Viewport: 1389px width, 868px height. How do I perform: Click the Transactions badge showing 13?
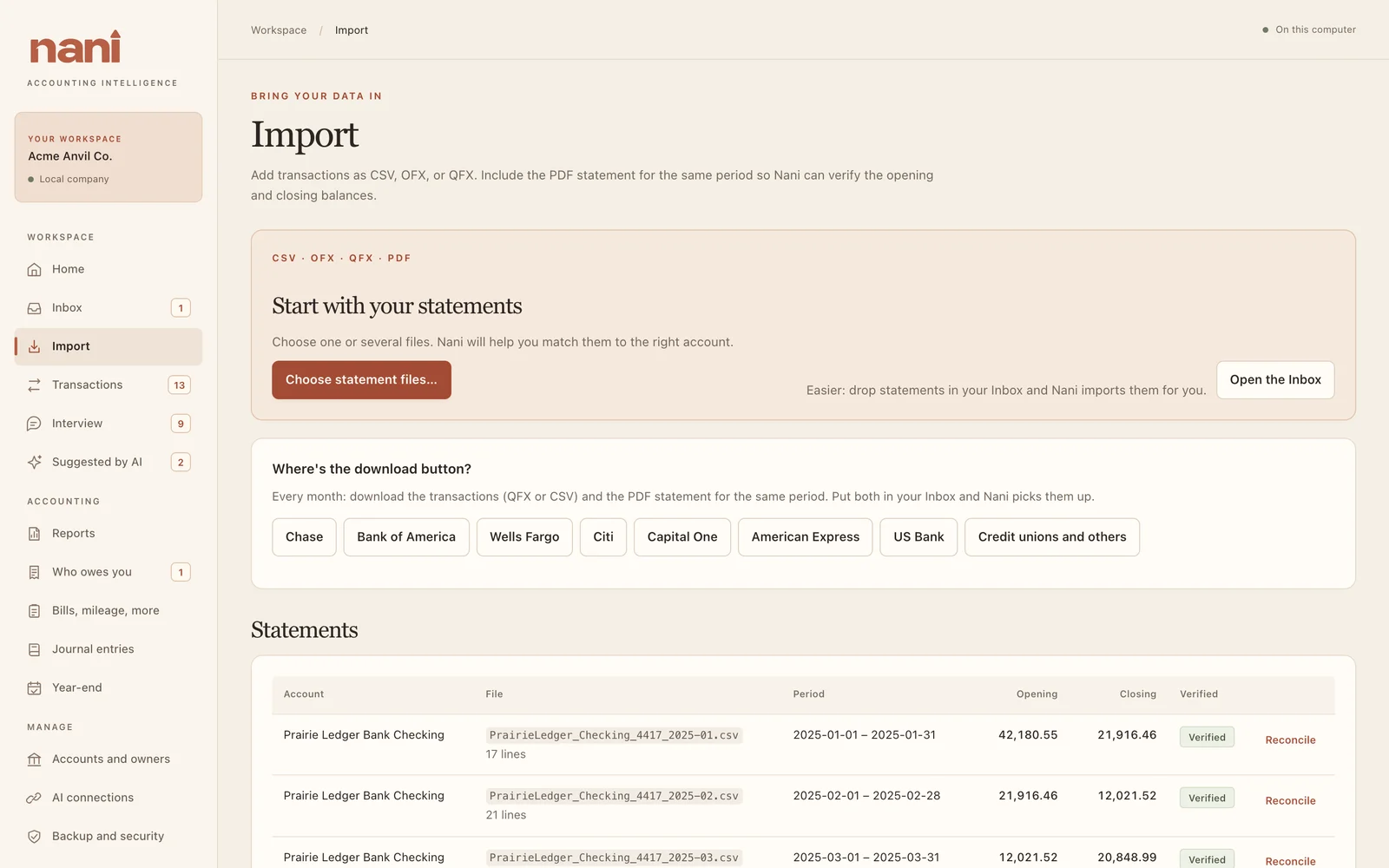click(180, 385)
